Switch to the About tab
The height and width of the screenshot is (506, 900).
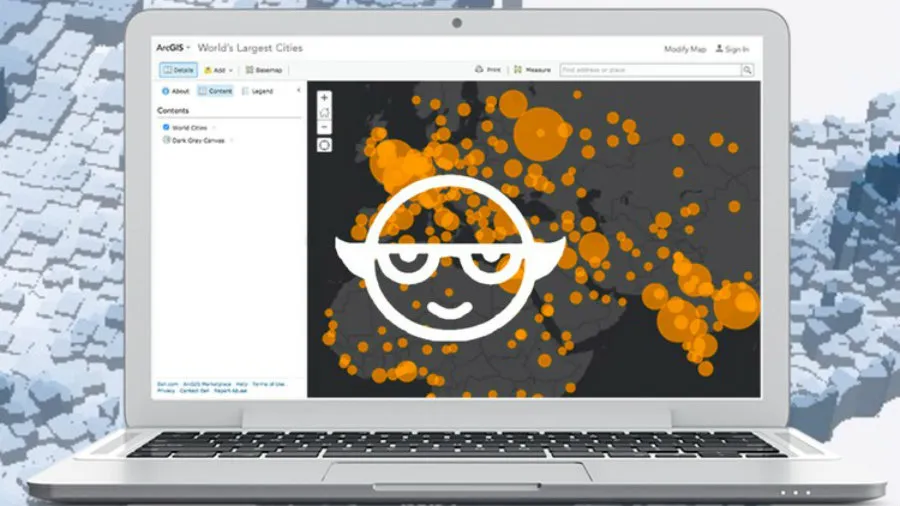(x=175, y=91)
